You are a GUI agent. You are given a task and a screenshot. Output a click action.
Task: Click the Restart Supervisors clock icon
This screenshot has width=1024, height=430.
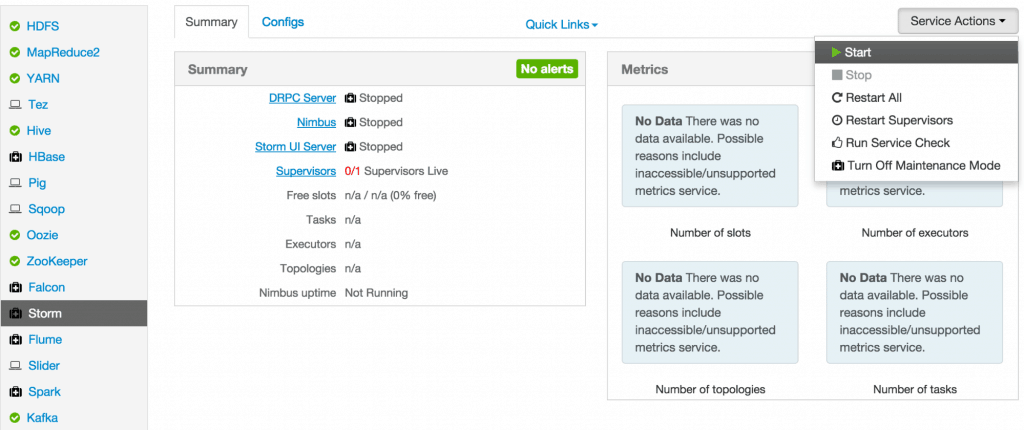tap(837, 120)
